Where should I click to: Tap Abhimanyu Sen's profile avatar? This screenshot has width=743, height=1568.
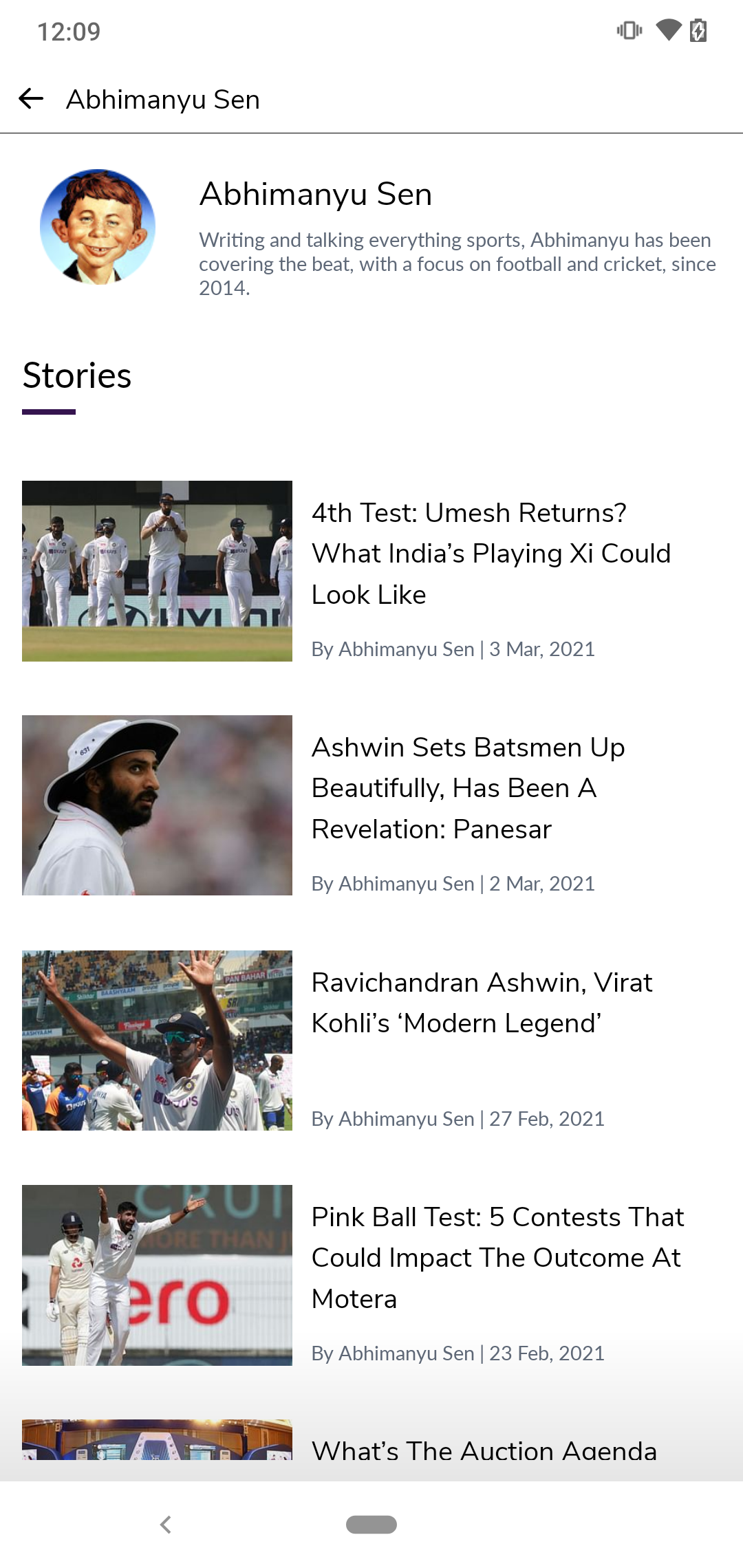98,227
